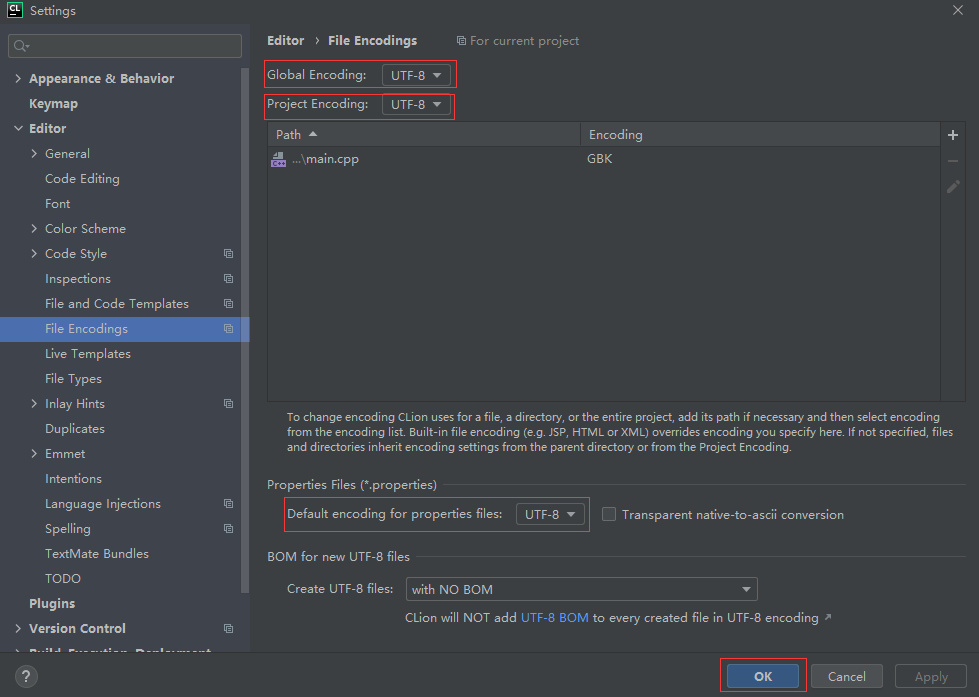
Task: Click the edit pencil icon
Action: pos(953,187)
